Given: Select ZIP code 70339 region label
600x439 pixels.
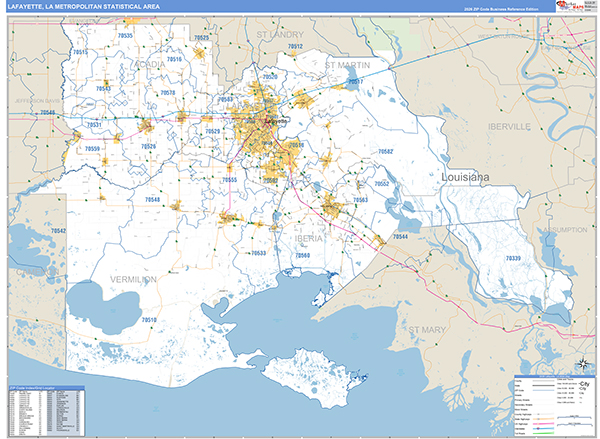Looking at the screenshot, I should tap(513, 259).
